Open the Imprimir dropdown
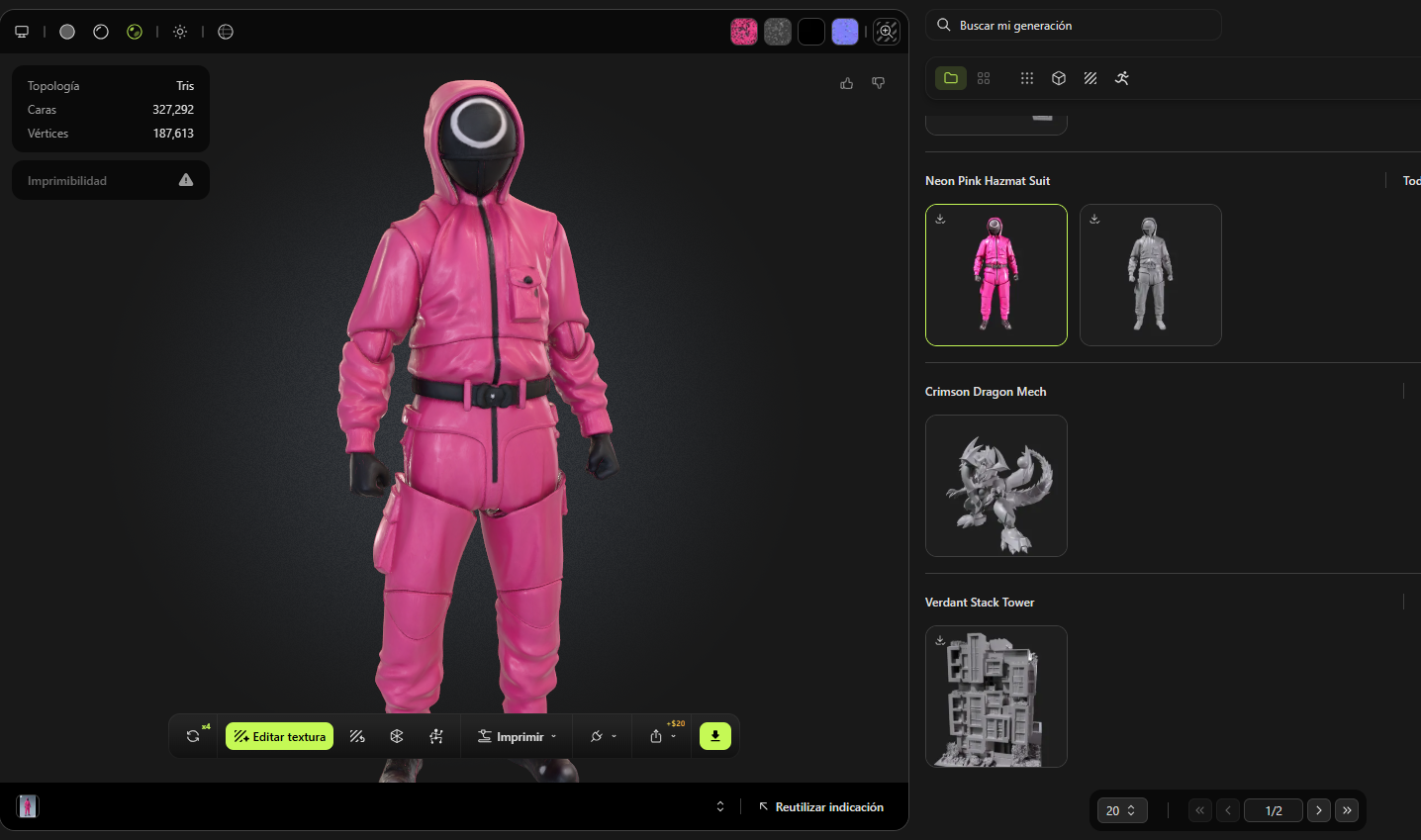 (517, 736)
